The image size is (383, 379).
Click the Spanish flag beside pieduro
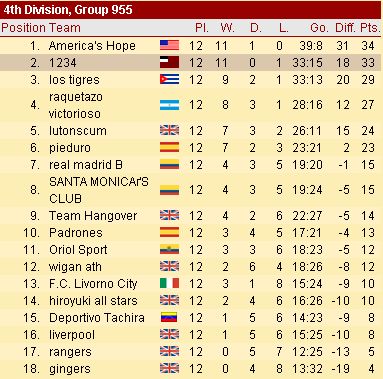click(169, 147)
